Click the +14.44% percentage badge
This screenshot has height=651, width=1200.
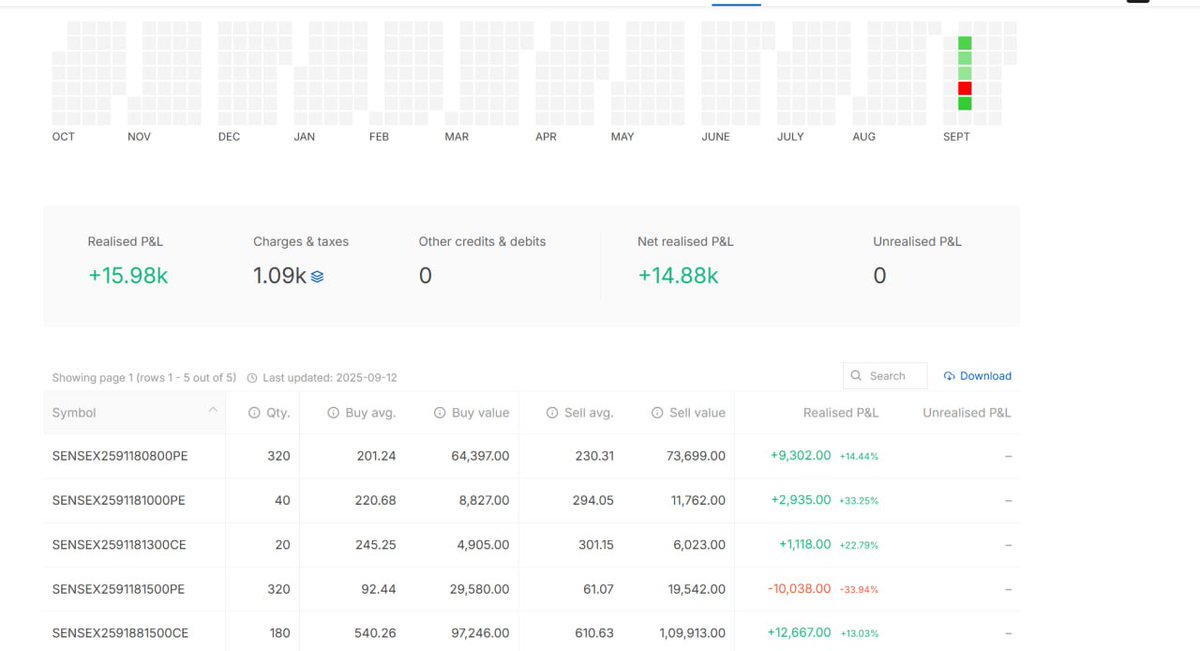point(858,457)
